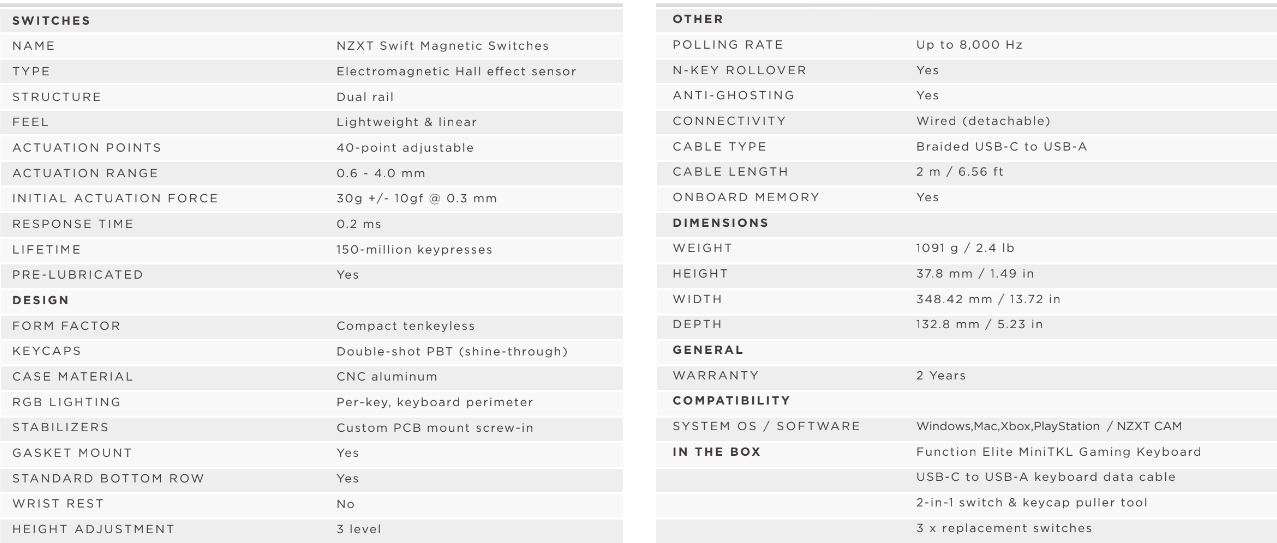Click the 2 Years warranty value

(940, 376)
